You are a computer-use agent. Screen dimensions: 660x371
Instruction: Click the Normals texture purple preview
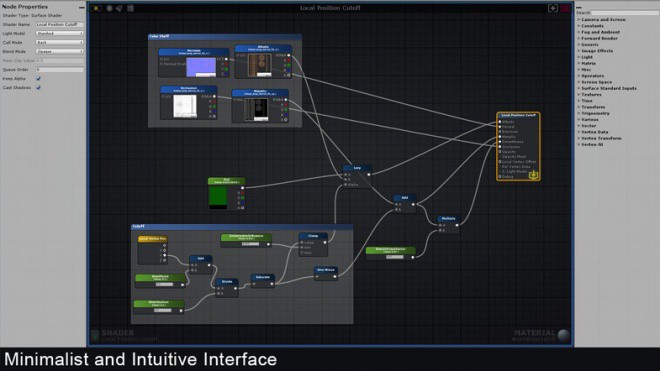pyautogui.click(x=201, y=67)
